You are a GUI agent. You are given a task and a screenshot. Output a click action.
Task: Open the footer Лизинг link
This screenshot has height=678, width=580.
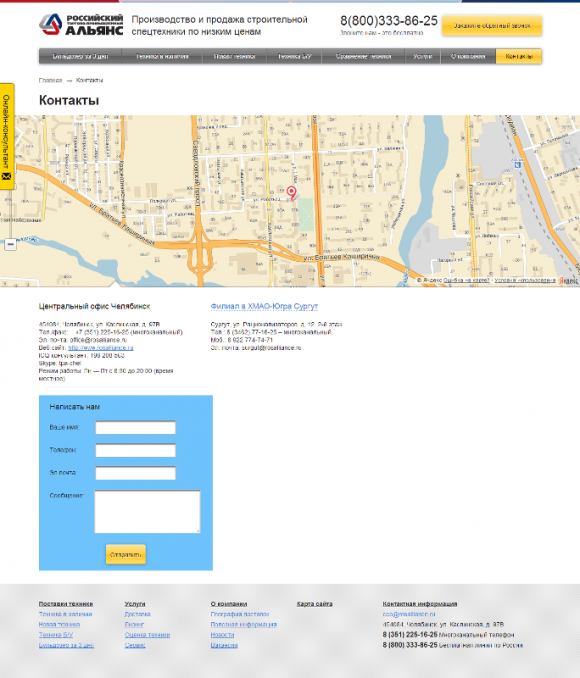click(x=134, y=624)
